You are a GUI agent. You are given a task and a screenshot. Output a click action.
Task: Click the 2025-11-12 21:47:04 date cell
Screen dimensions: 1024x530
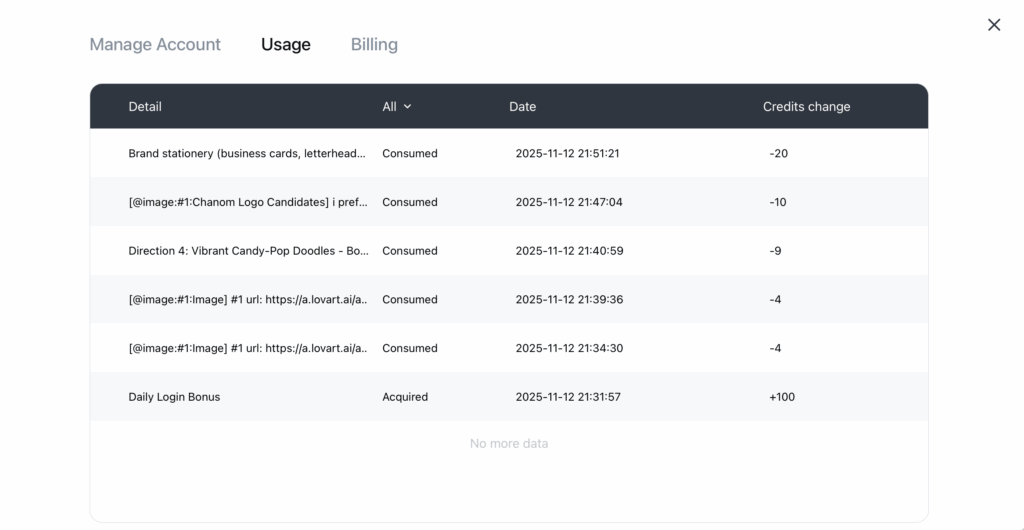click(x=568, y=202)
